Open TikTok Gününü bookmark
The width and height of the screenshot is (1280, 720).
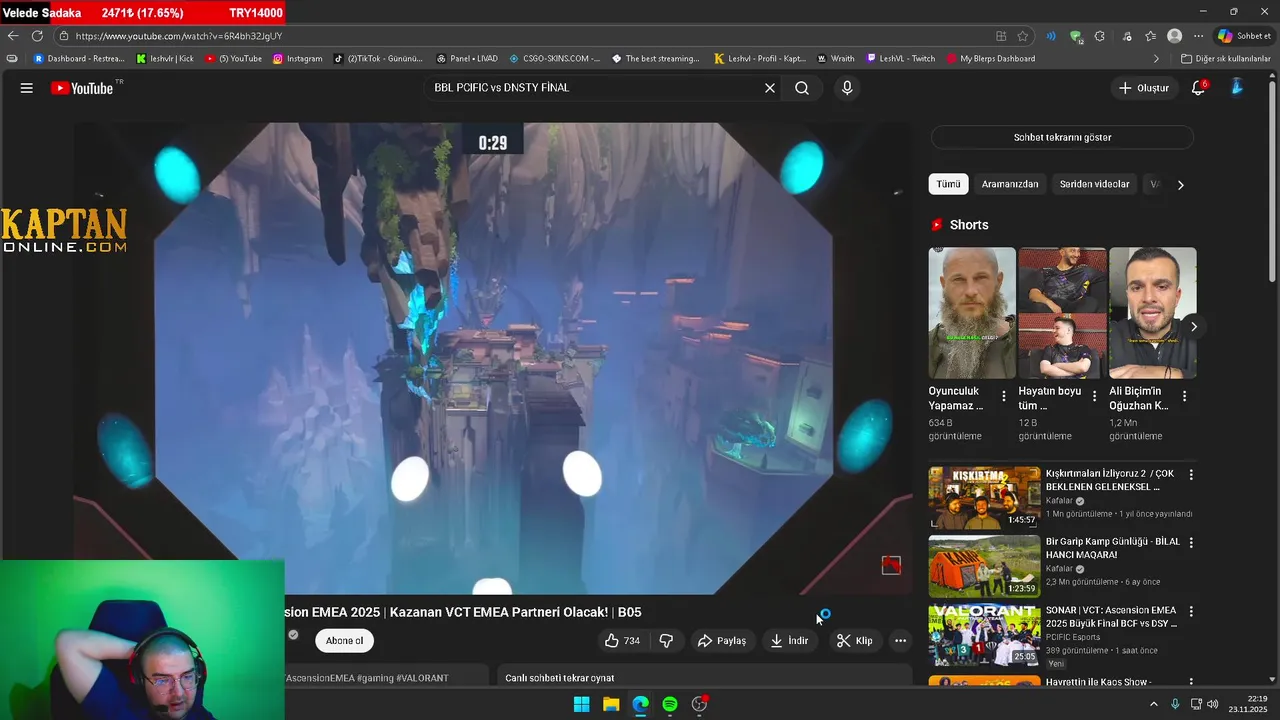pyautogui.click(x=379, y=59)
